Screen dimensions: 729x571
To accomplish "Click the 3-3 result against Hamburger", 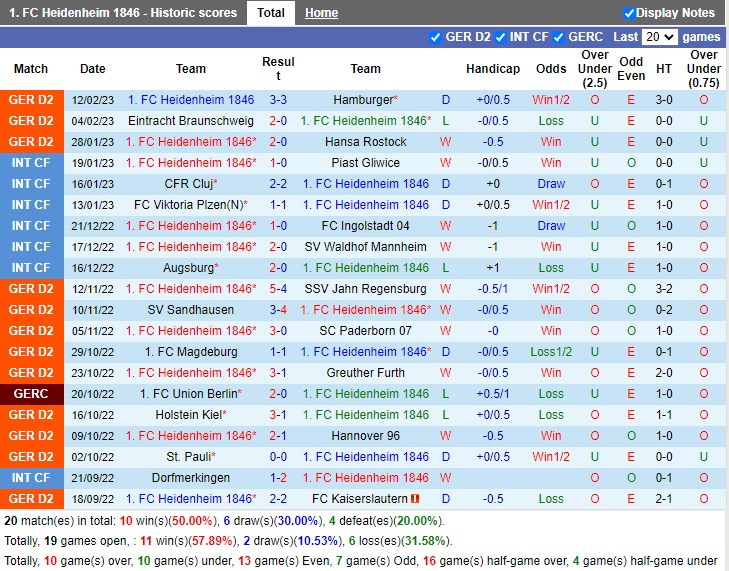I will (x=278, y=100).
